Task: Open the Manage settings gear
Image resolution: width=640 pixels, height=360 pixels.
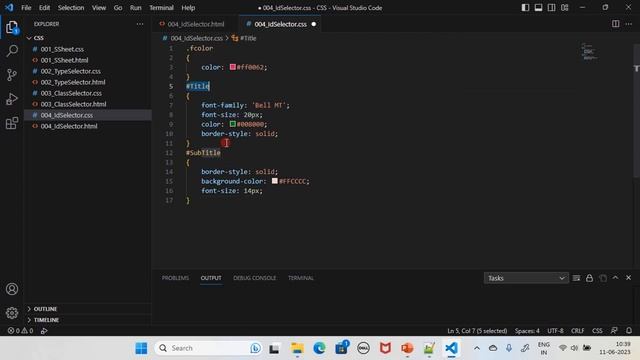Action: (x=12, y=313)
